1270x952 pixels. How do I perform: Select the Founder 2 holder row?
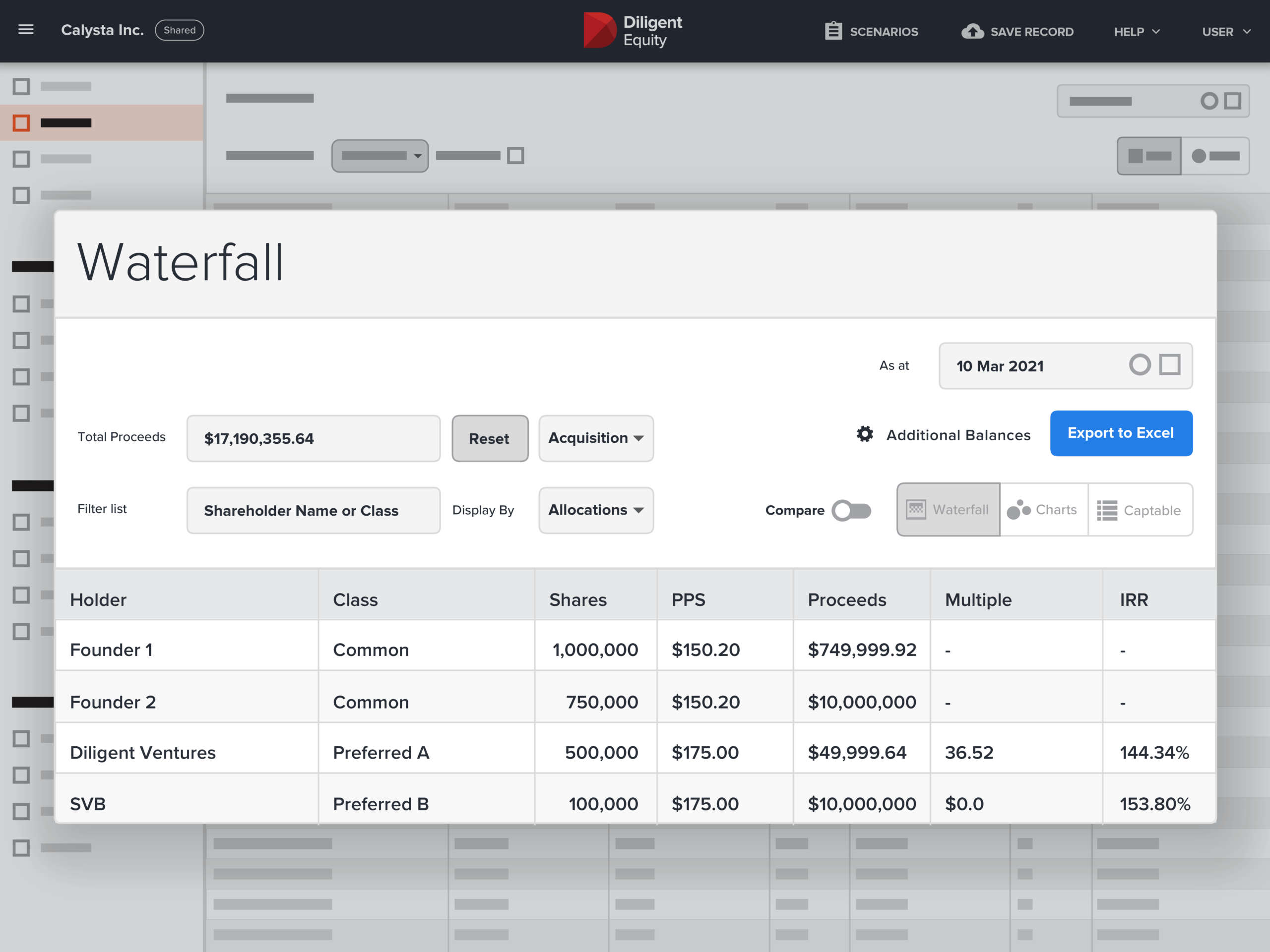(x=635, y=697)
